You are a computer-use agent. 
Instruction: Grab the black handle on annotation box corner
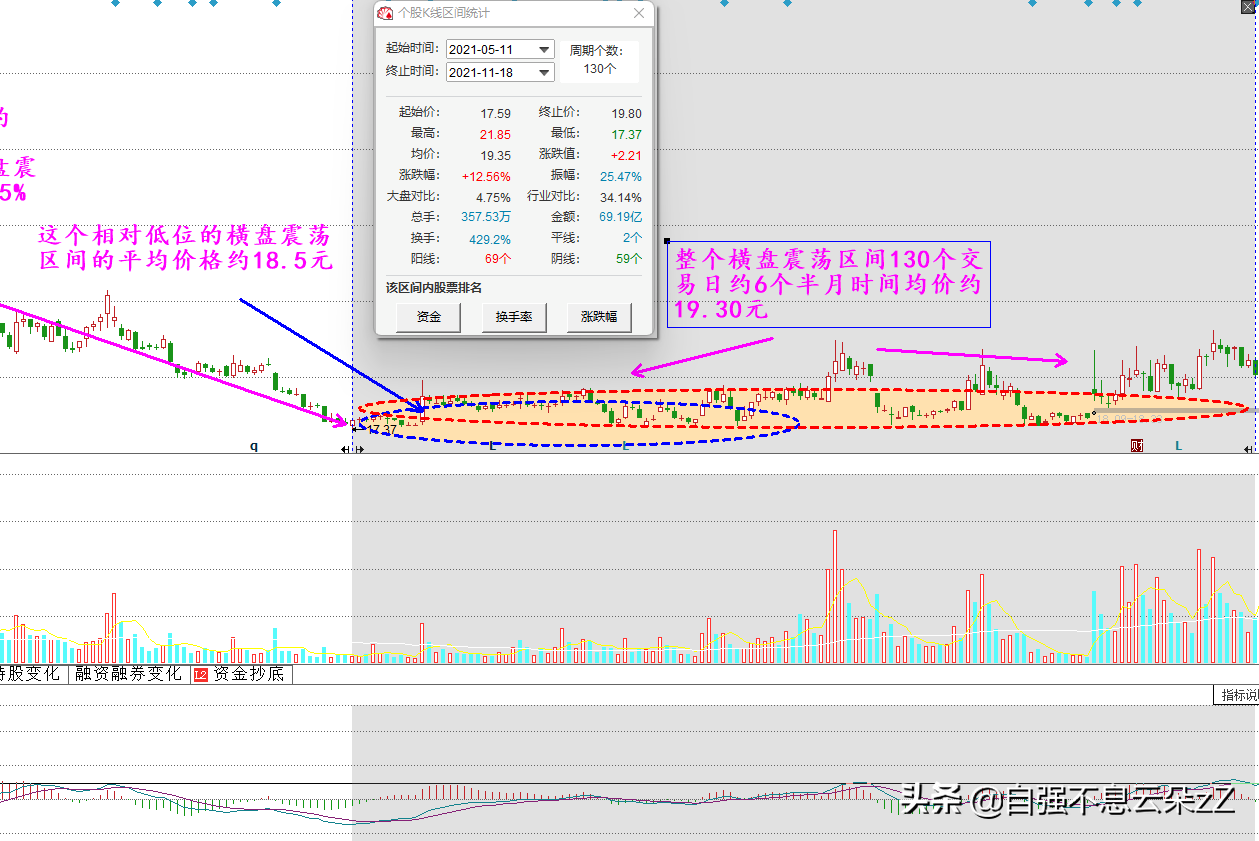[667, 241]
